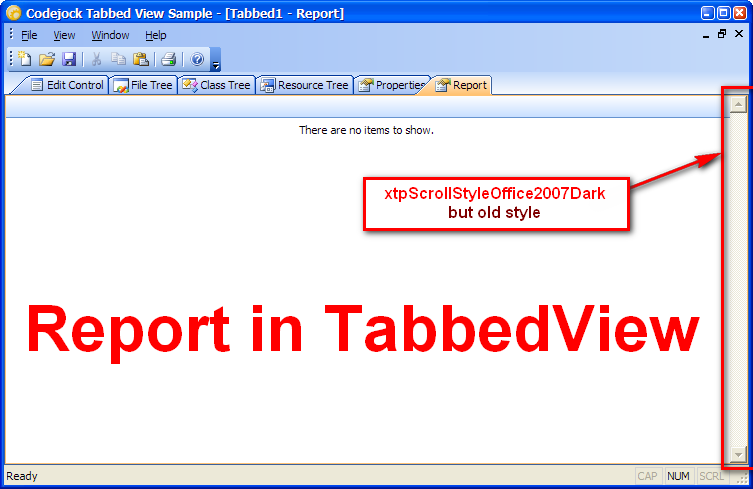Switch to the File Tree tab

tap(144, 85)
